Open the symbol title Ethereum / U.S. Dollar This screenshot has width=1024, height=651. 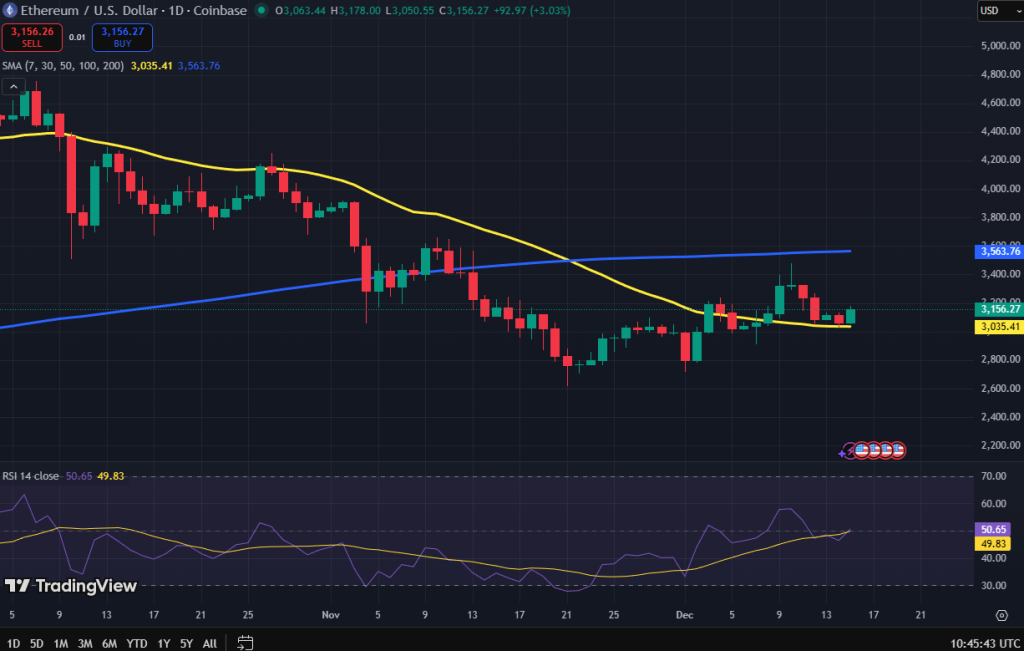(88, 10)
